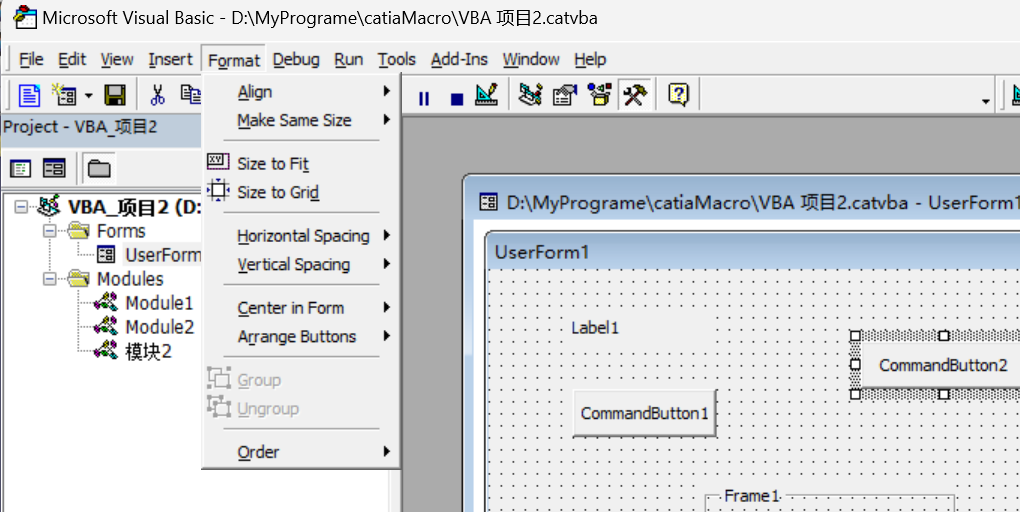Open the Add-Ins menu

[x=459, y=59]
